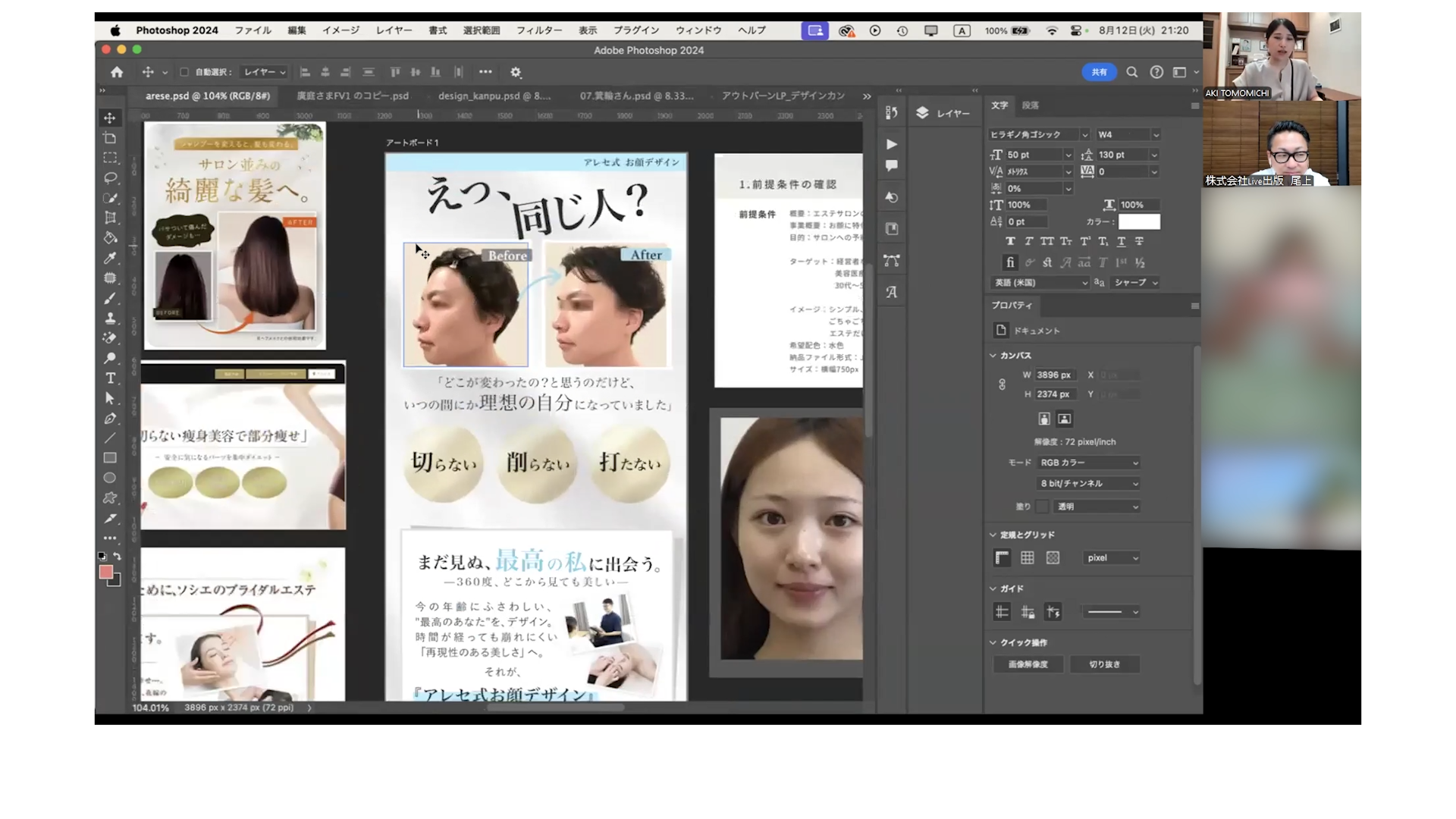Select the Horizontal Type tool
This screenshot has height=819, width=1456.
click(x=110, y=378)
